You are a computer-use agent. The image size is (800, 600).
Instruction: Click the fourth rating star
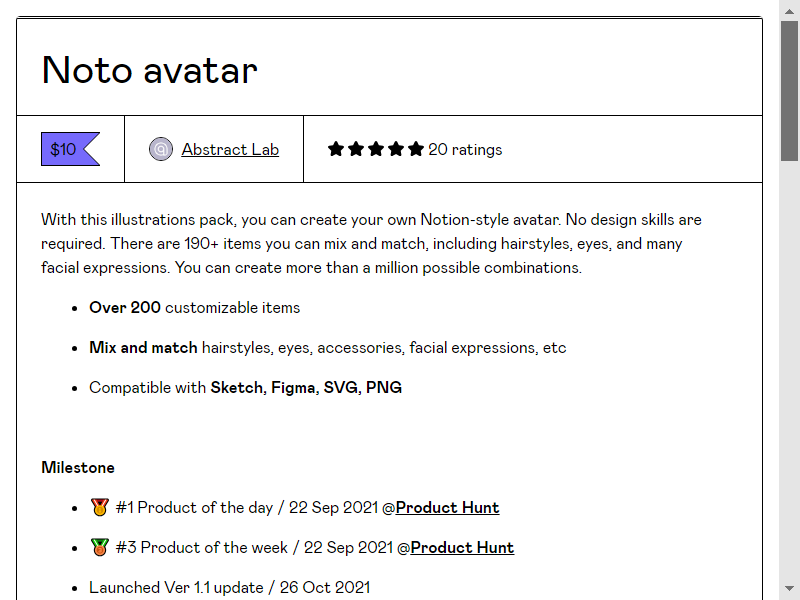tap(395, 149)
